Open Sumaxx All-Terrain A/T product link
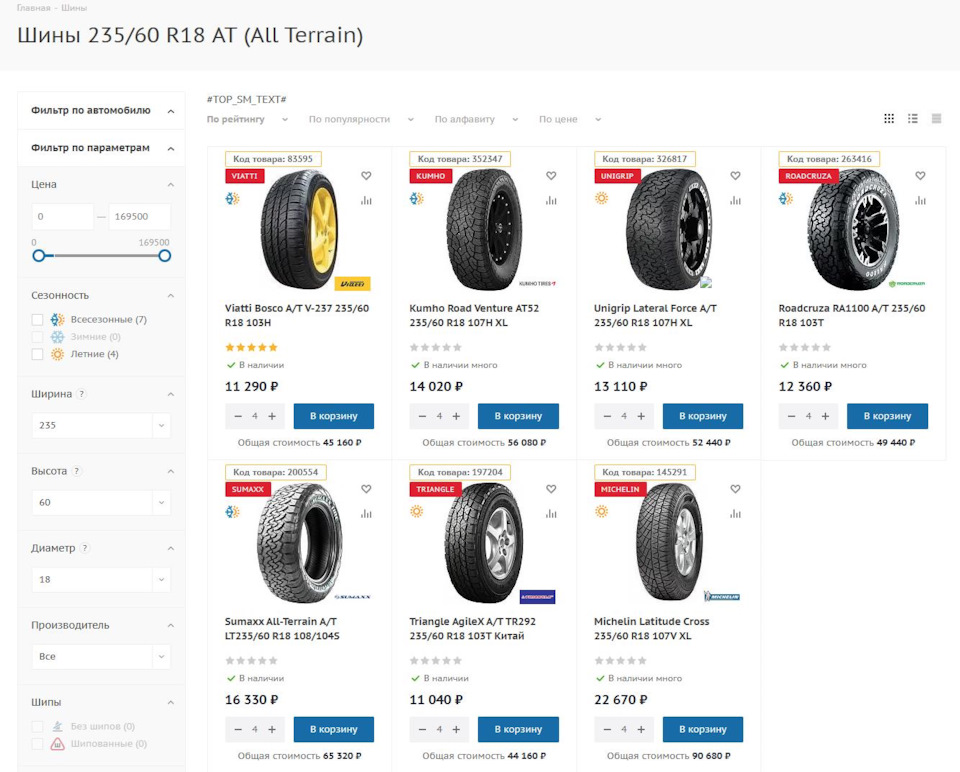This screenshot has height=772, width=960. click(281, 628)
